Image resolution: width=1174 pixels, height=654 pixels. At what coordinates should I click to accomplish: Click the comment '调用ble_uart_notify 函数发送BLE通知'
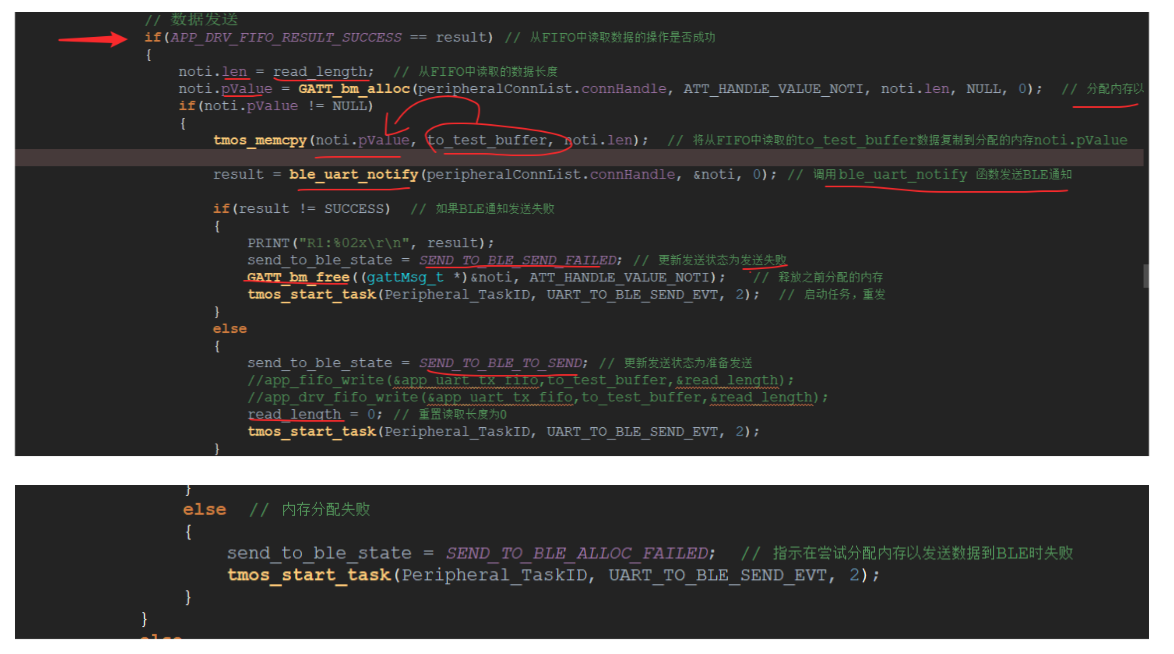coord(942,175)
